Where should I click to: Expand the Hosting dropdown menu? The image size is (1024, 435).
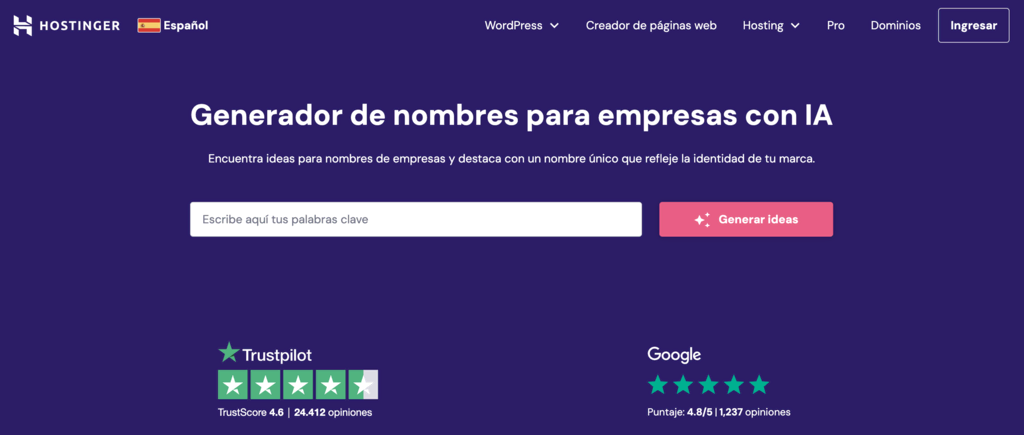coord(771,25)
